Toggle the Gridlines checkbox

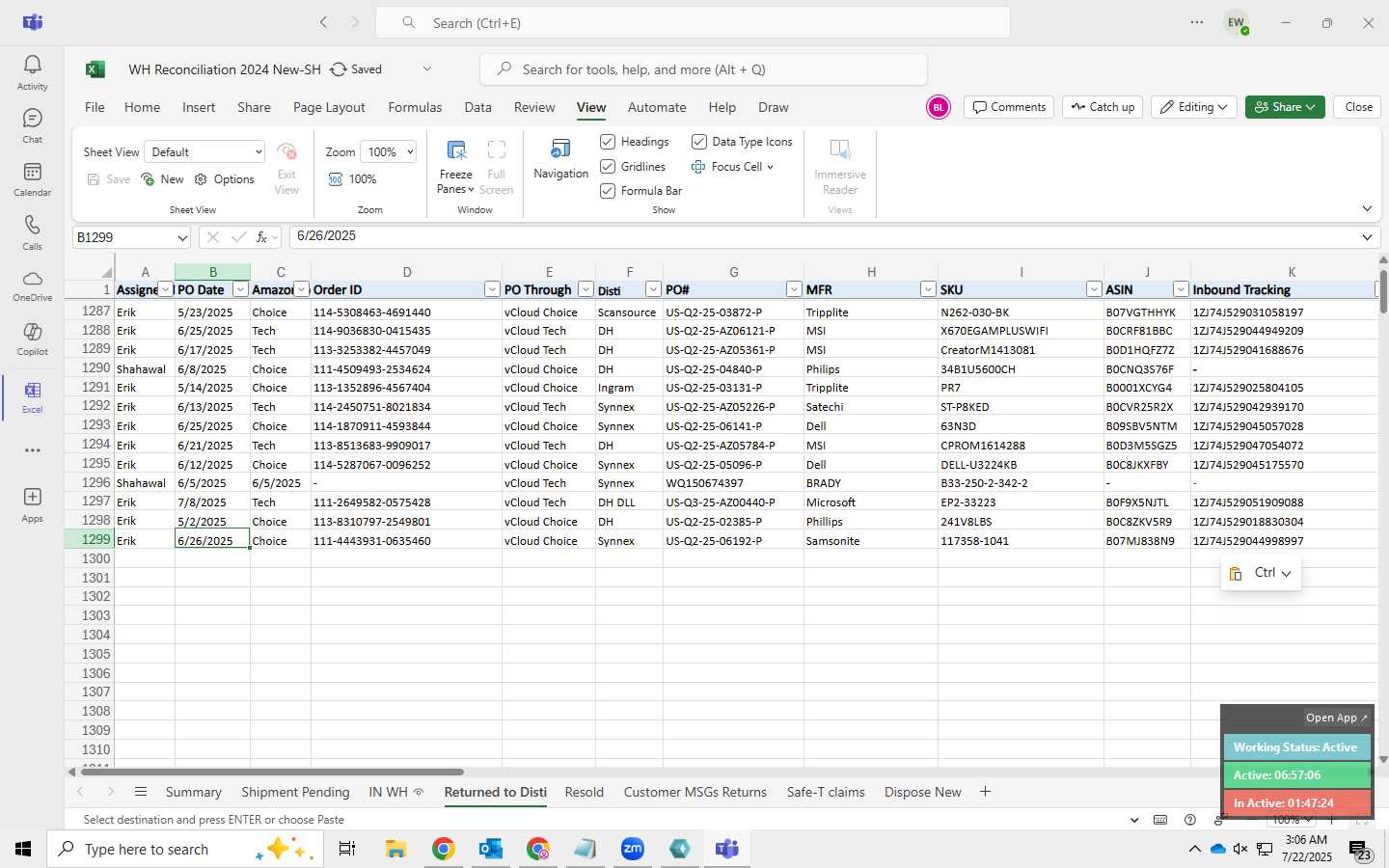608,167
